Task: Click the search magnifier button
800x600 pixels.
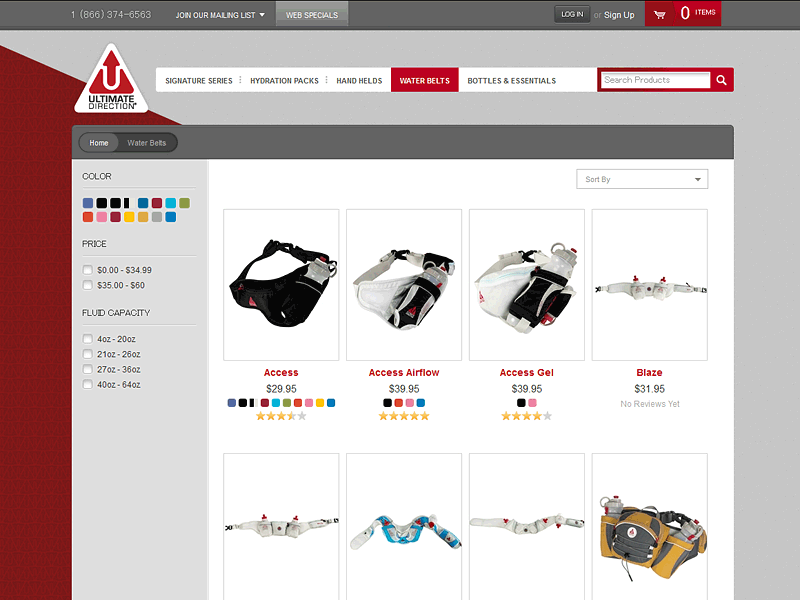Action: 721,80
